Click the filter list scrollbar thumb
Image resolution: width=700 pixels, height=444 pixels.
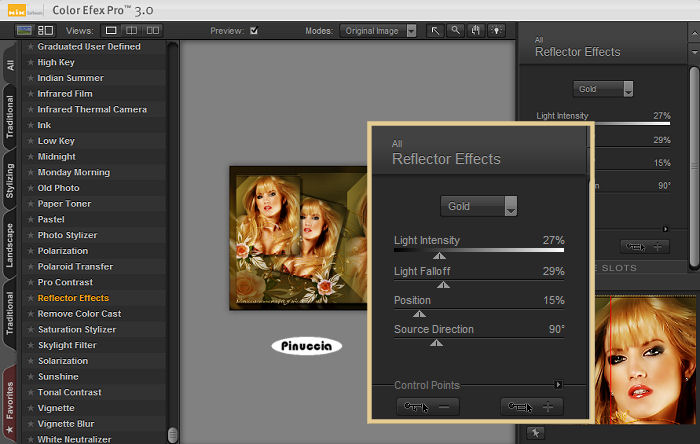coord(173,435)
